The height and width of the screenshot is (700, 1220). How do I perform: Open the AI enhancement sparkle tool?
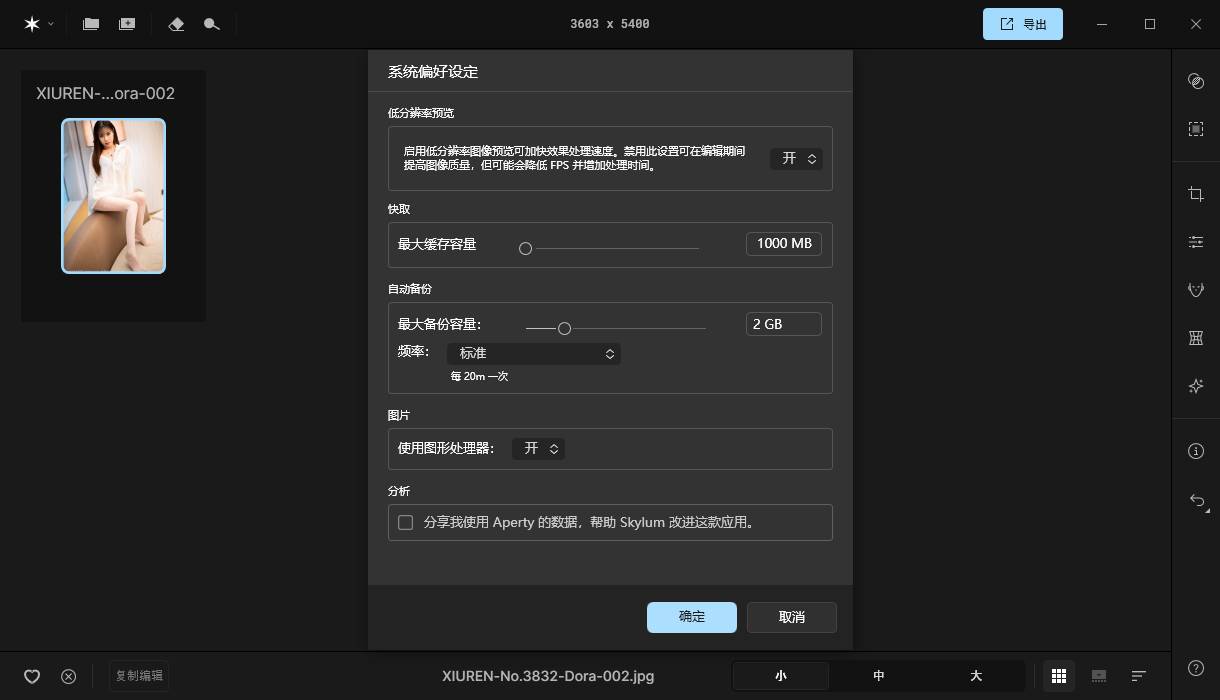click(x=1195, y=385)
